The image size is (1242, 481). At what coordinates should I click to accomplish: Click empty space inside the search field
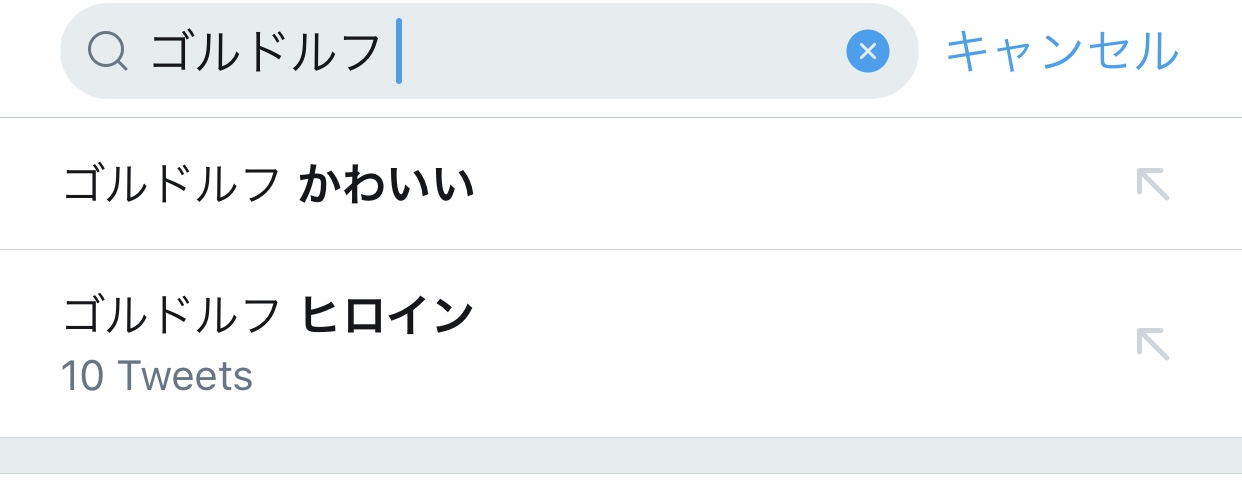point(620,51)
